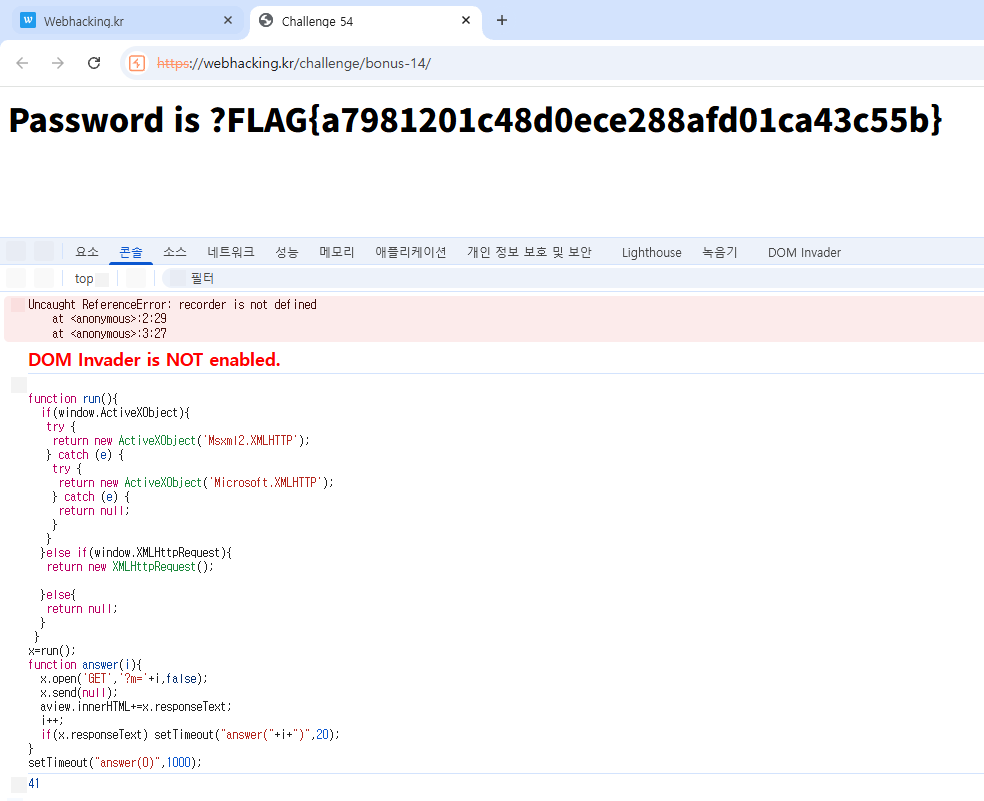Select the Challenge 54 browser tab
Image resolution: width=984 pixels, height=801 pixels.
pyautogui.click(x=366, y=21)
